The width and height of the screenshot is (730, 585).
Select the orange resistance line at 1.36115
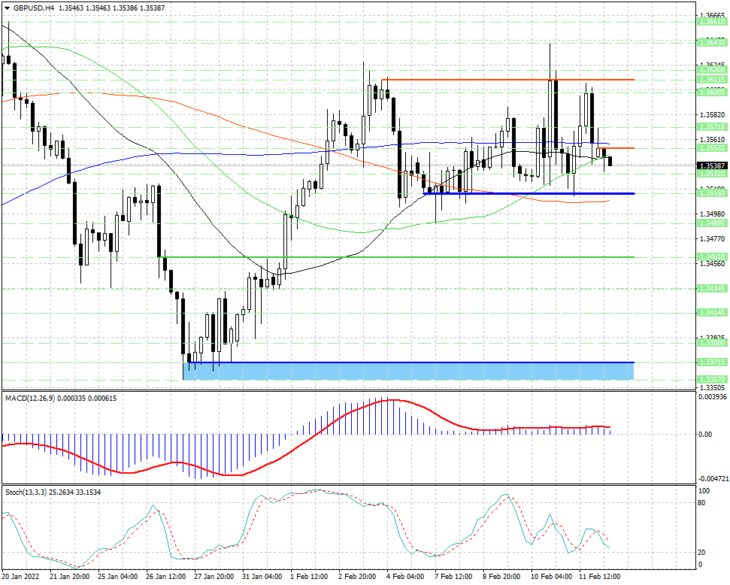pos(507,80)
